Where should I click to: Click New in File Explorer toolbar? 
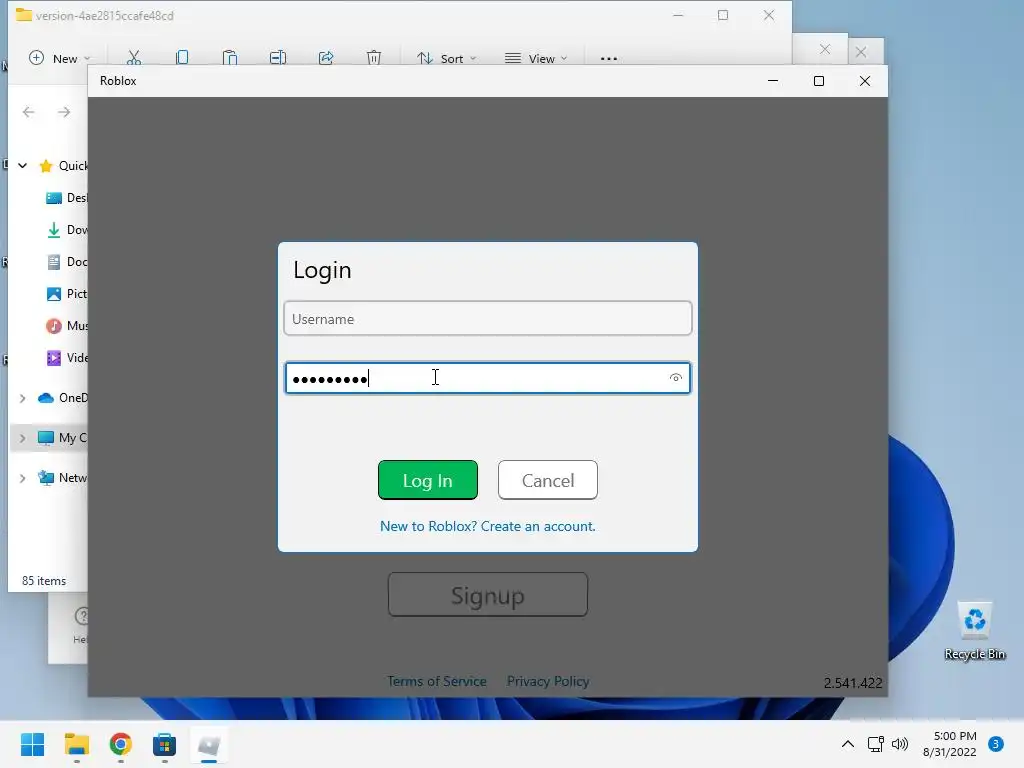click(59, 58)
